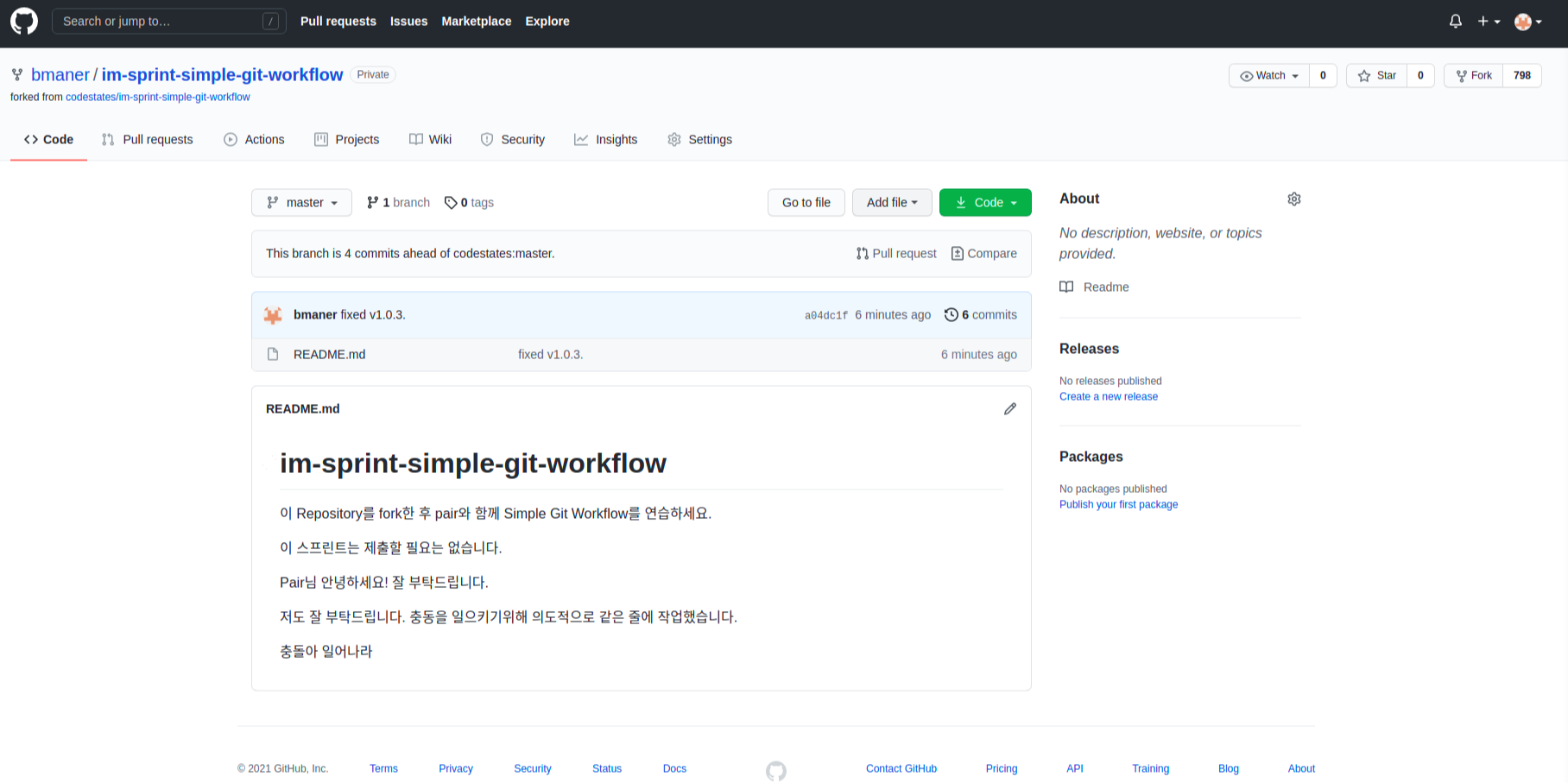Open latest commit message fixed v1.0.3.

coord(373,314)
